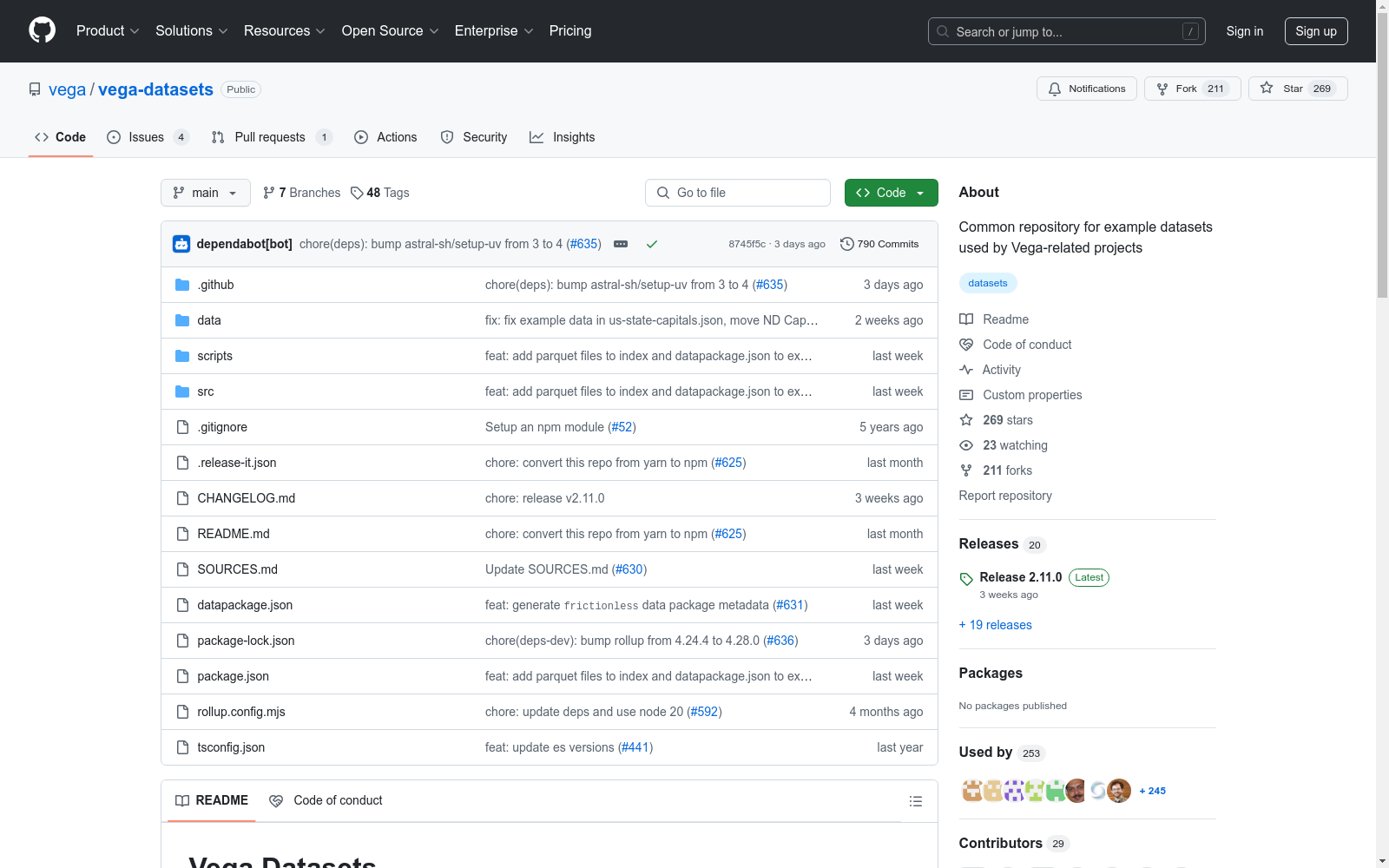Open the Security tab
The width and height of the screenshot is (1389, 868).
(x=474, y=137)
